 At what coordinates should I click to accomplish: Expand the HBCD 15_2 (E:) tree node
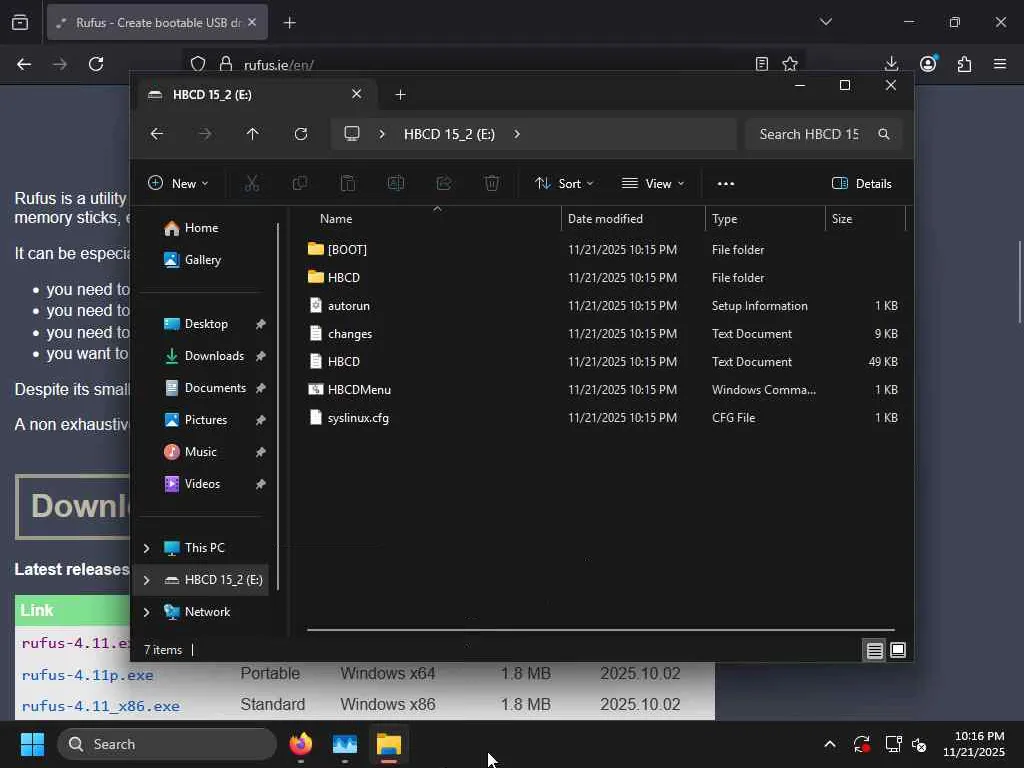(146, 580)
